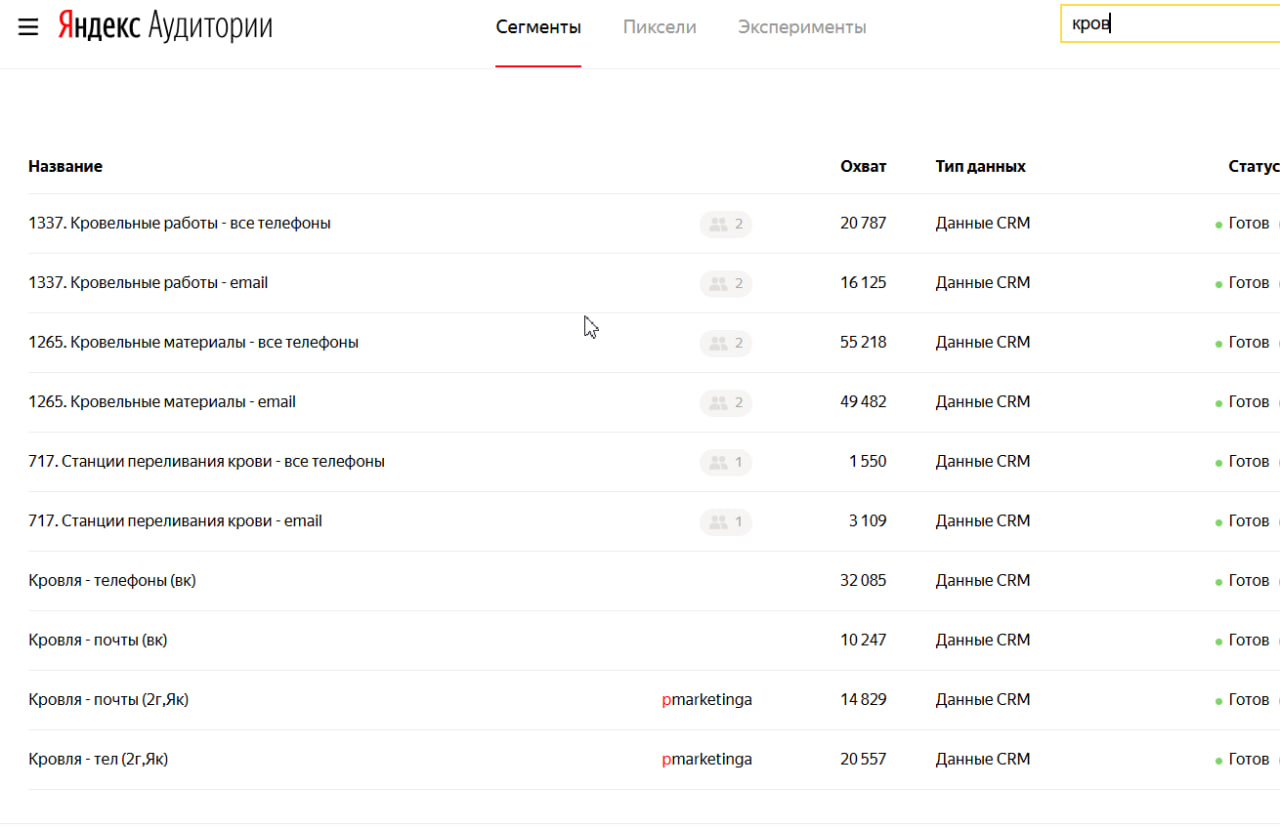Click the Охват column header
1280x828 pixels.
(862, 166)
